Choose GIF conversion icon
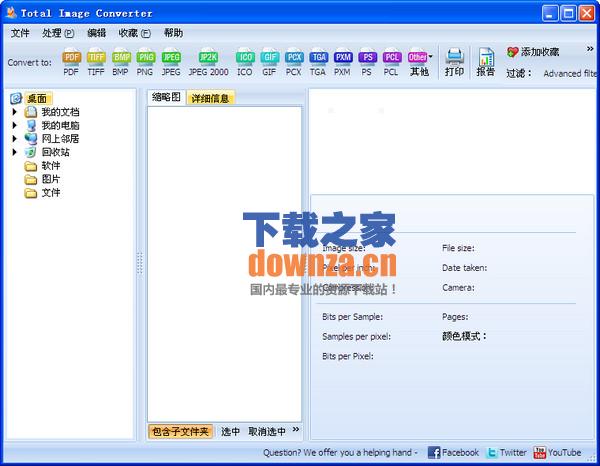The image size is (600, 466). tap(269, 63)
